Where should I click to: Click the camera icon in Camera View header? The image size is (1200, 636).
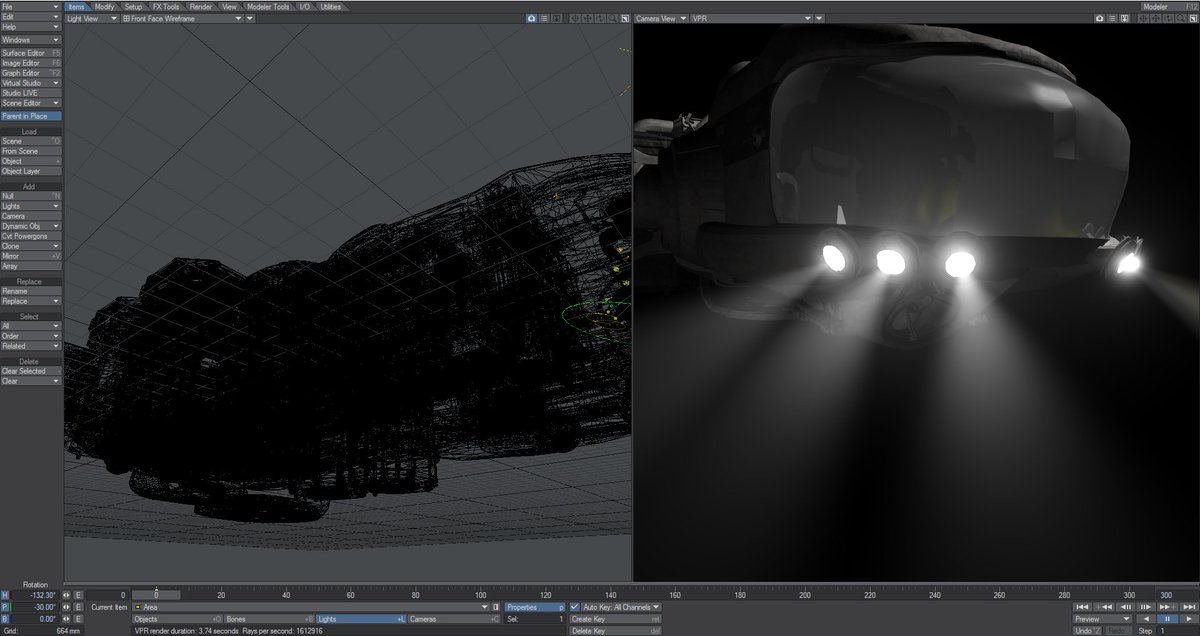pos(1099,18)
